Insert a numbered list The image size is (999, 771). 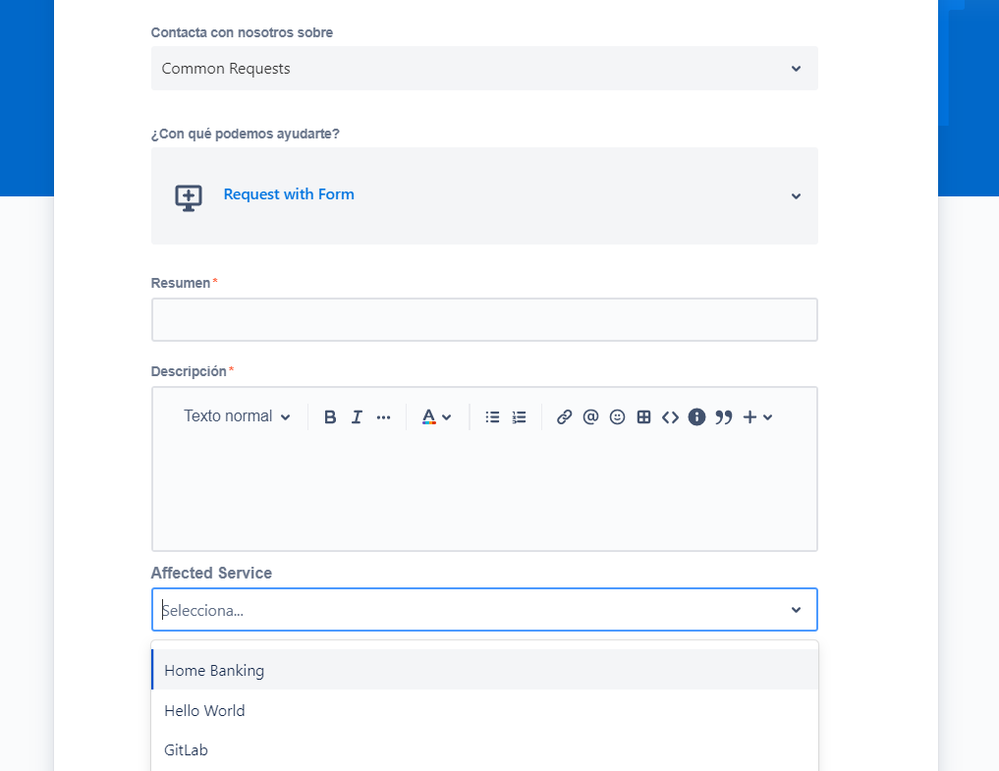click(519, 417)
